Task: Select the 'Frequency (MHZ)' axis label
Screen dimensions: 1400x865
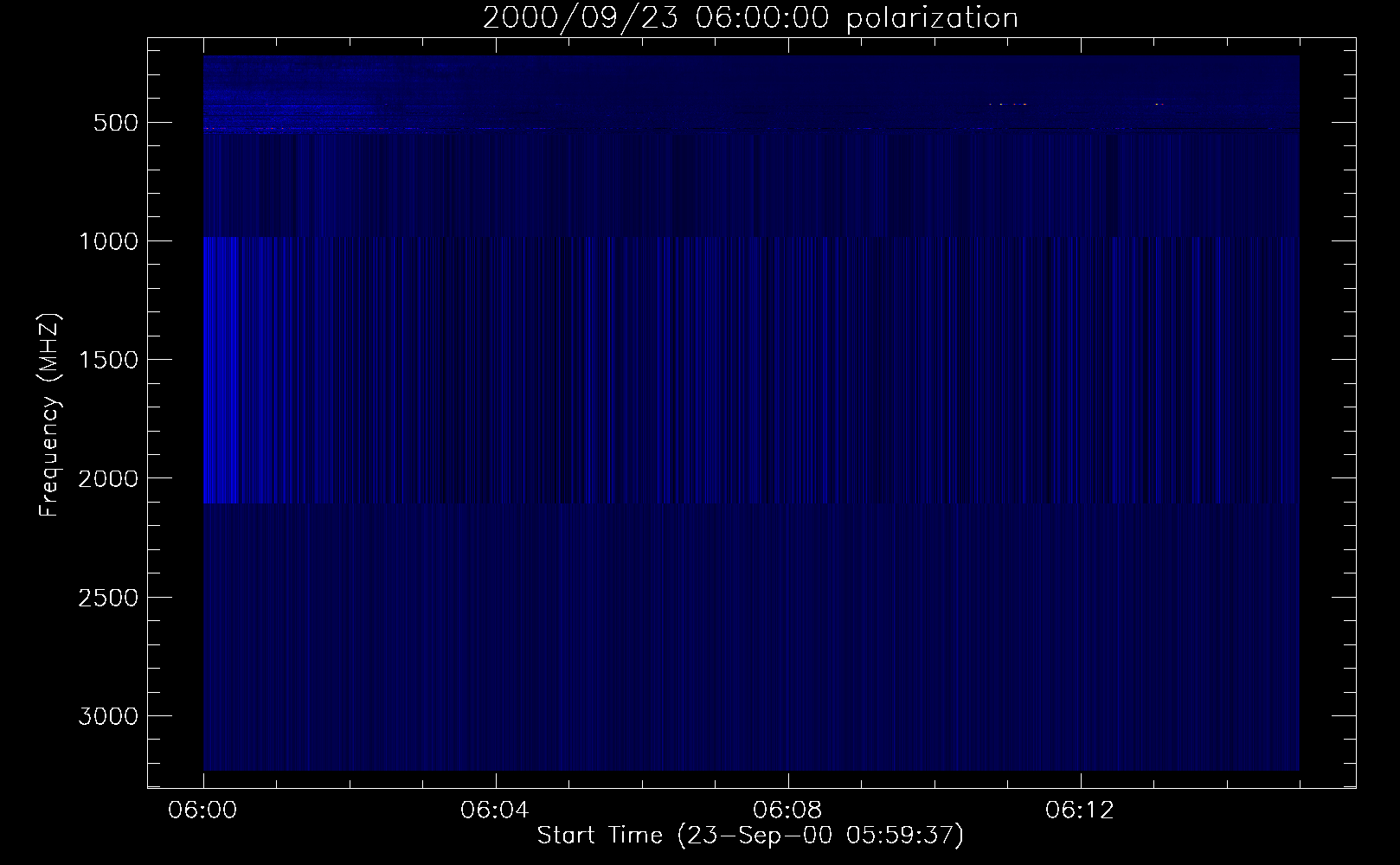Action: tap(49, 414)
